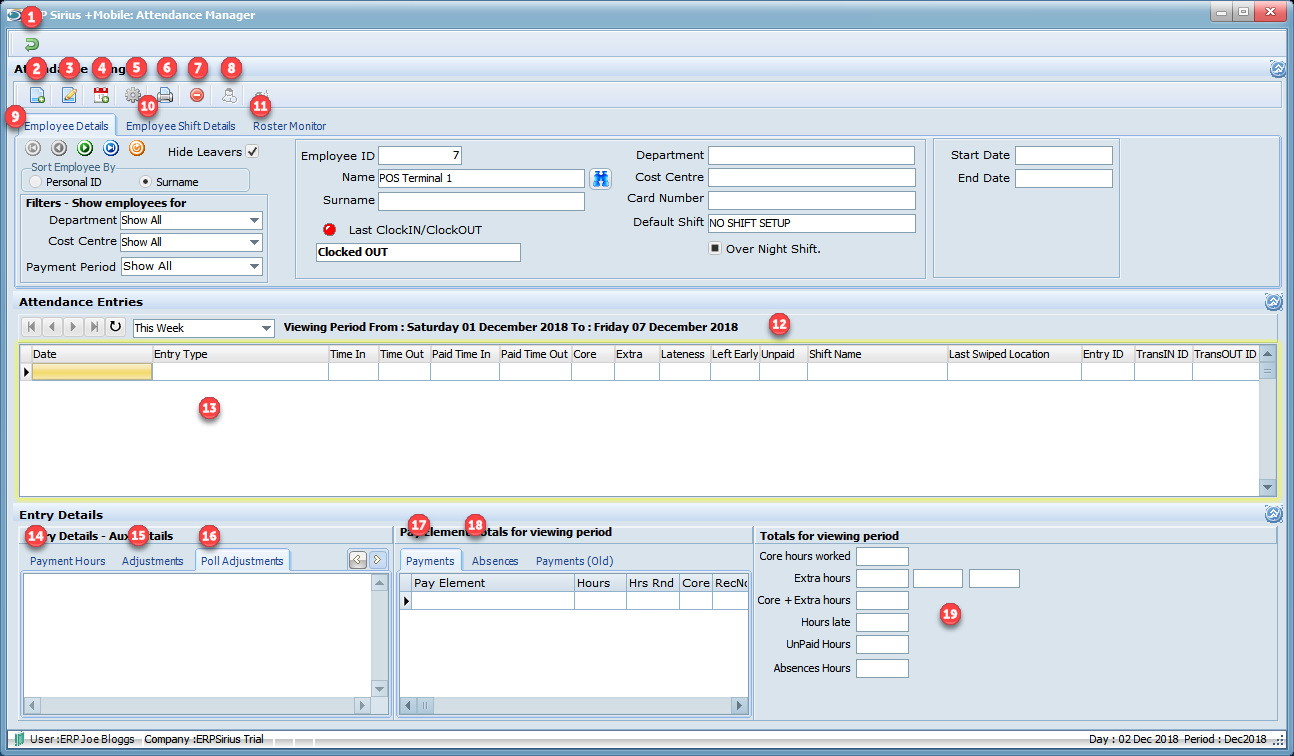Select Personal ID sort option
This screenshot has height=756, width=1294.
tap(36, 182)
